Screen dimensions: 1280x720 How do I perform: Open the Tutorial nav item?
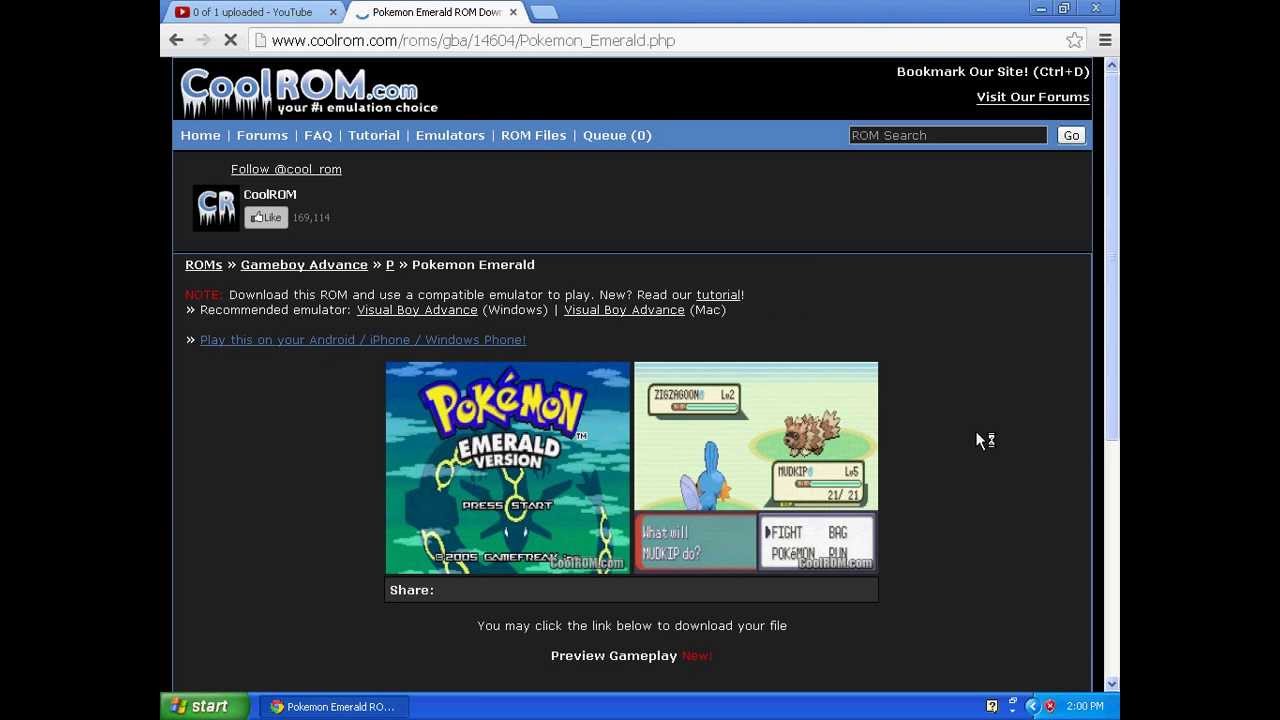373,135
